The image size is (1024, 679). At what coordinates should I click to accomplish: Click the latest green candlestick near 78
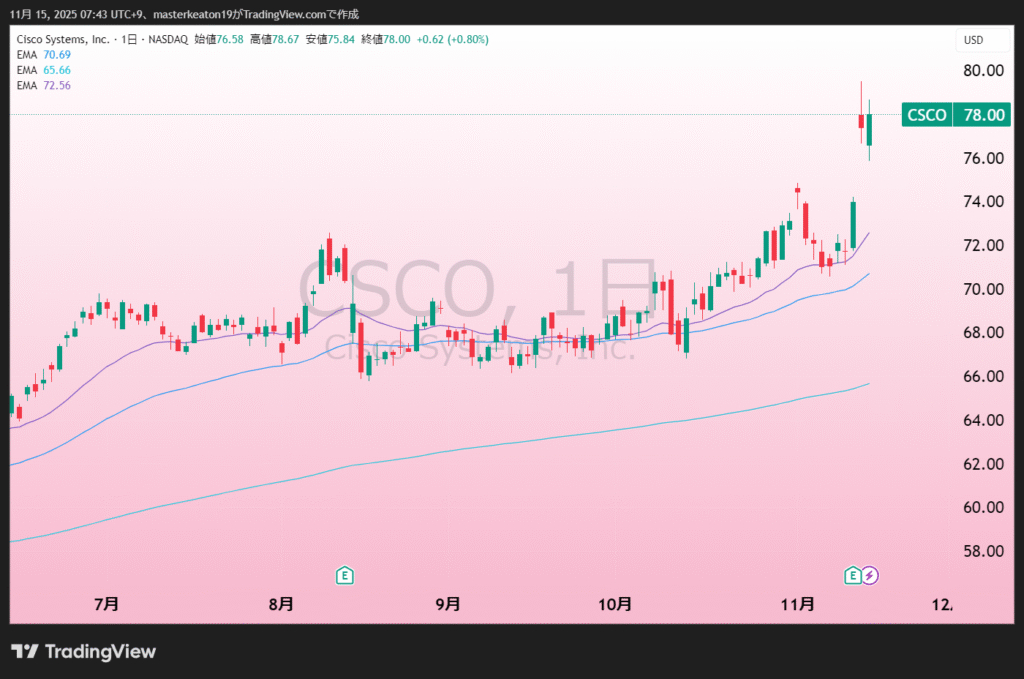pos(869,130)
